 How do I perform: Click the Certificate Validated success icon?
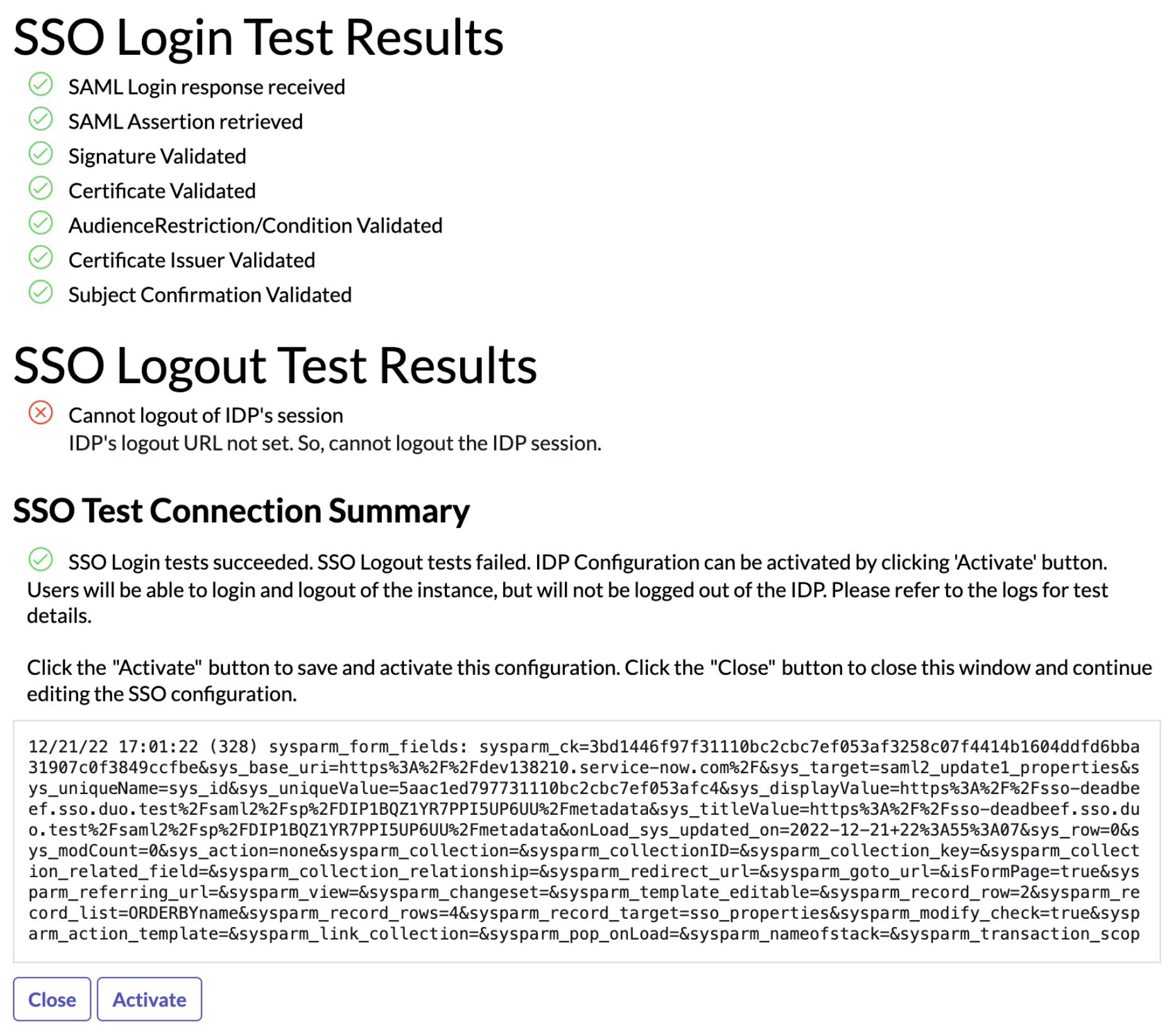[x=41, y=187]
